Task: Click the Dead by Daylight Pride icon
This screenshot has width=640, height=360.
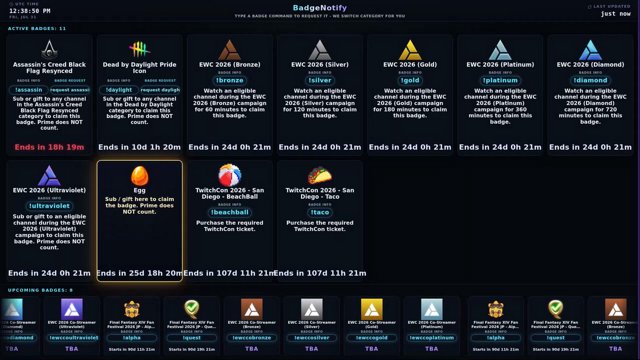Action: coord(139,49)
